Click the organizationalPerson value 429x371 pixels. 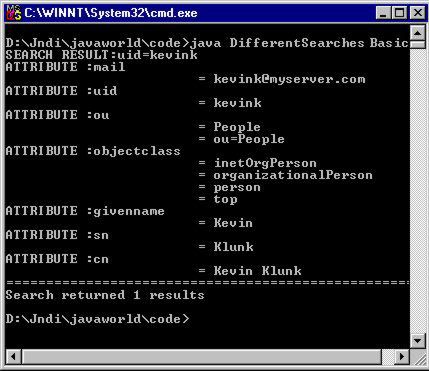[293, 175]
